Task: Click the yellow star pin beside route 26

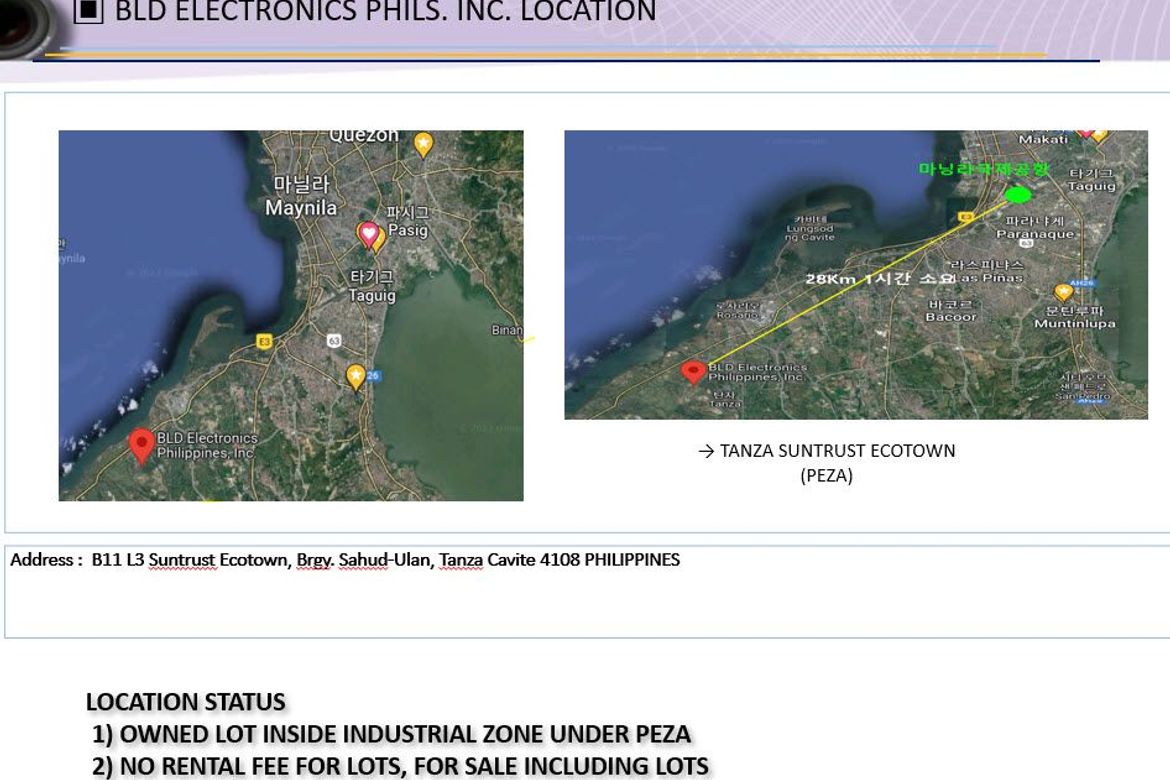Action: (356, 378)
